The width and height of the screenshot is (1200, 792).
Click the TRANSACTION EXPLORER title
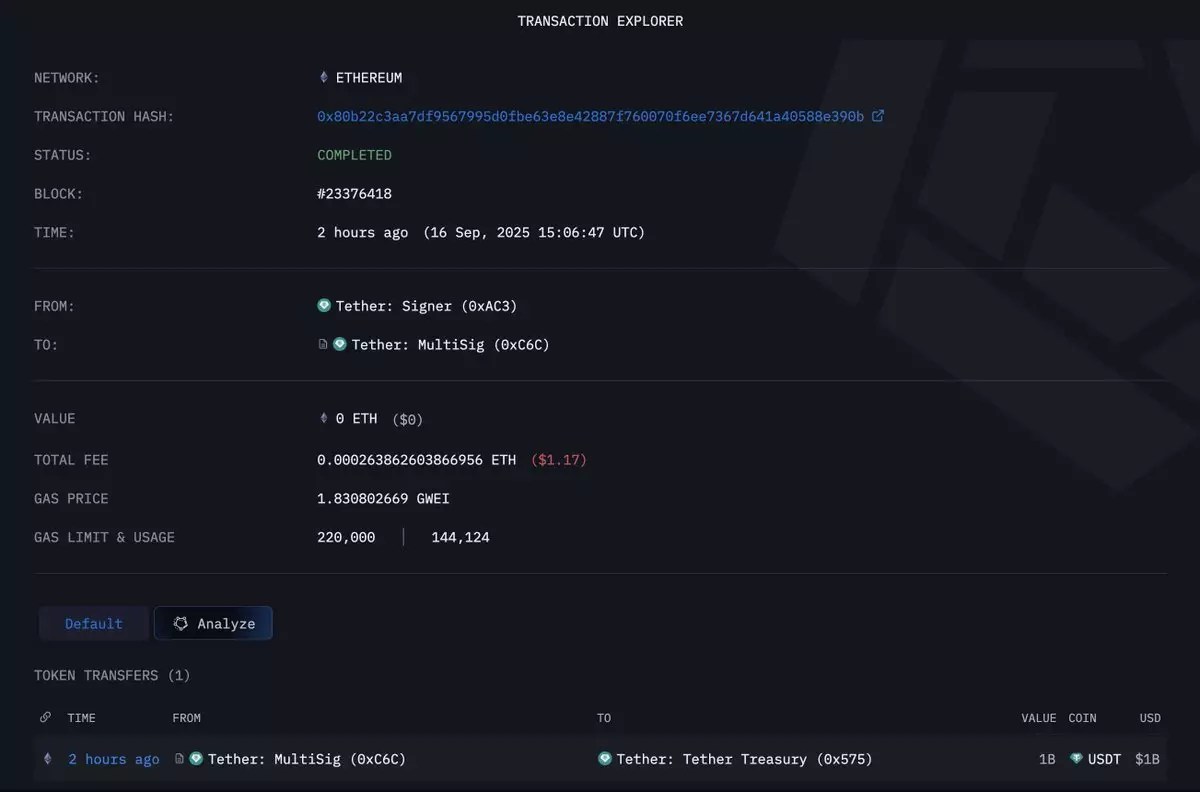(x=600, y=21)
